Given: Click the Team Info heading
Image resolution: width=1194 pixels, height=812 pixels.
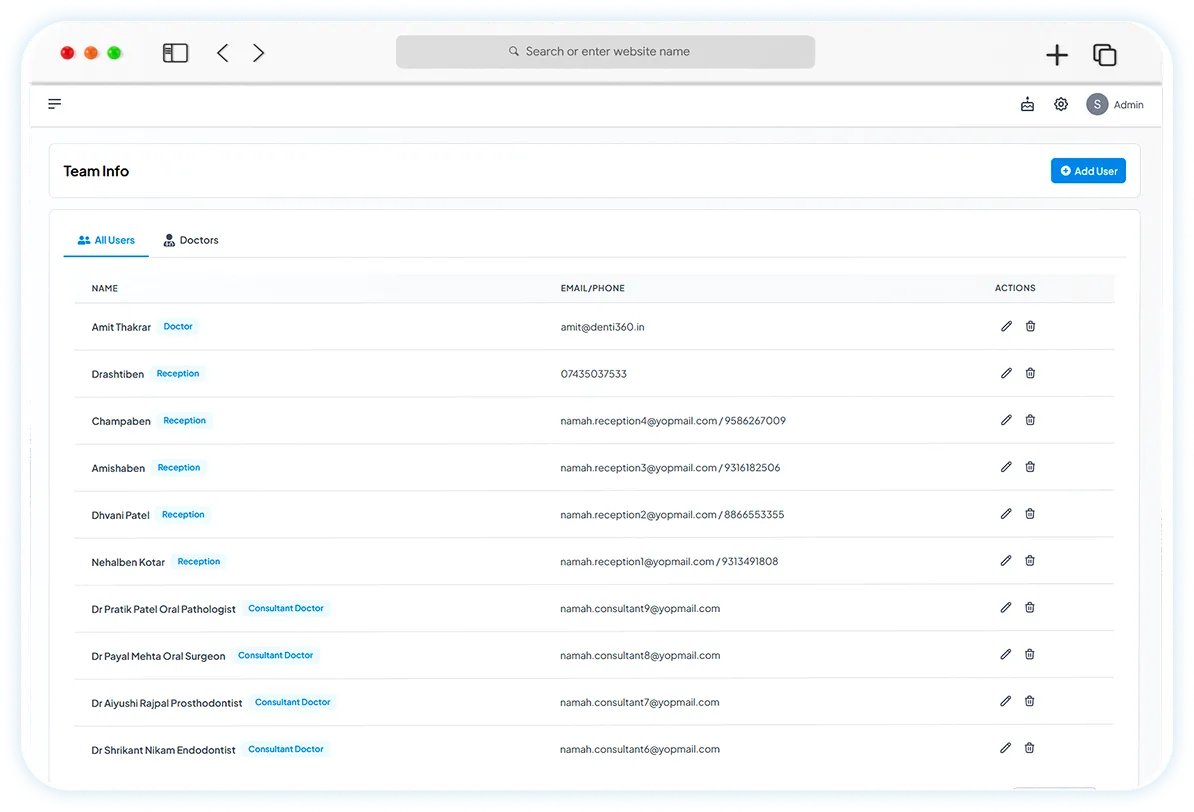Looking at the screenshot, I should [x=96, y=171].
